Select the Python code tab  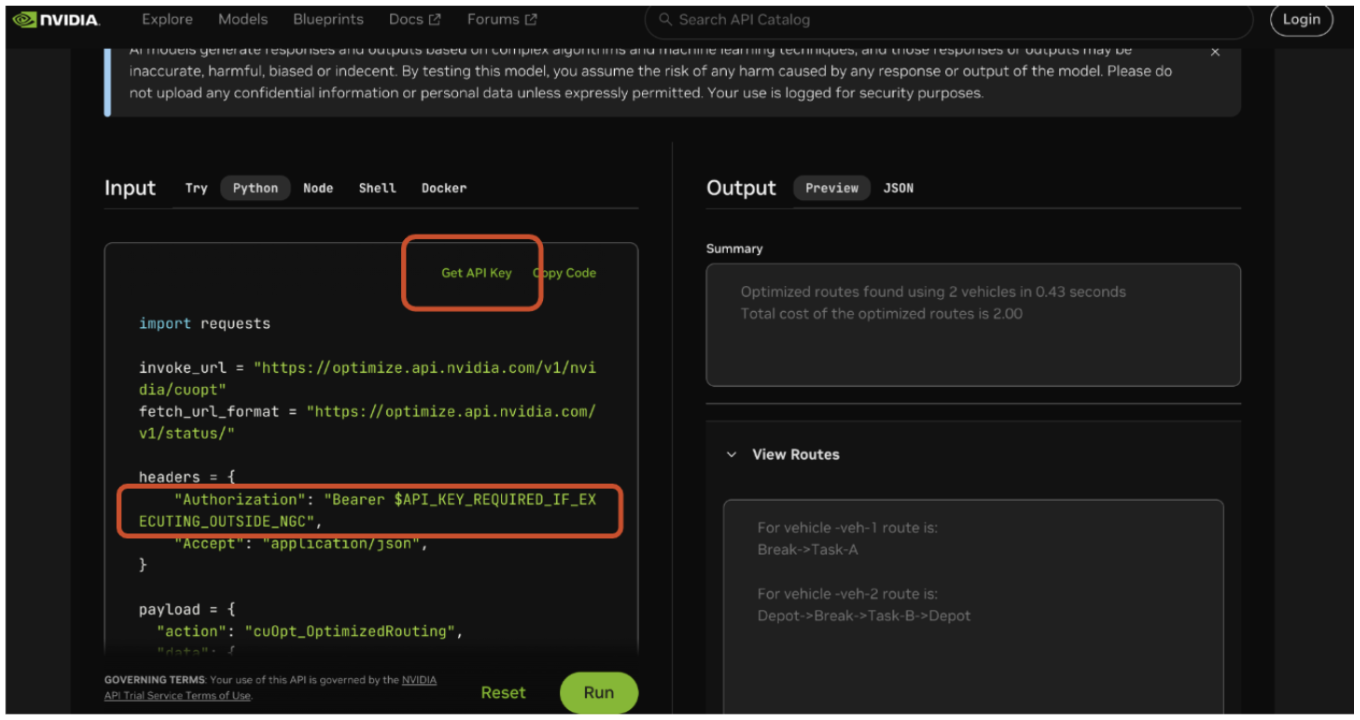pos(256,188)
